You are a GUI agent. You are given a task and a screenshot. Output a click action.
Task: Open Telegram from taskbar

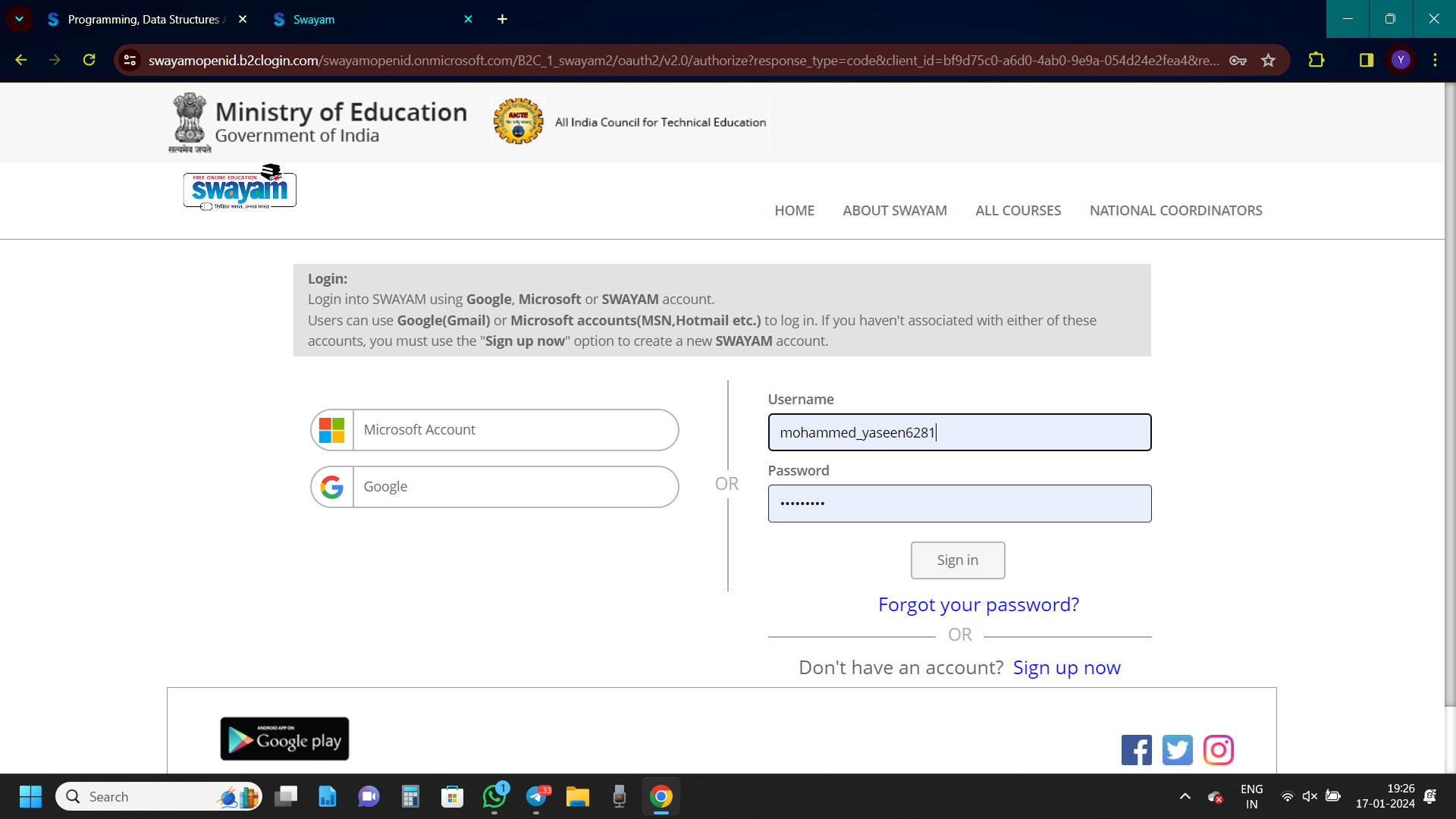coord(536,796)
